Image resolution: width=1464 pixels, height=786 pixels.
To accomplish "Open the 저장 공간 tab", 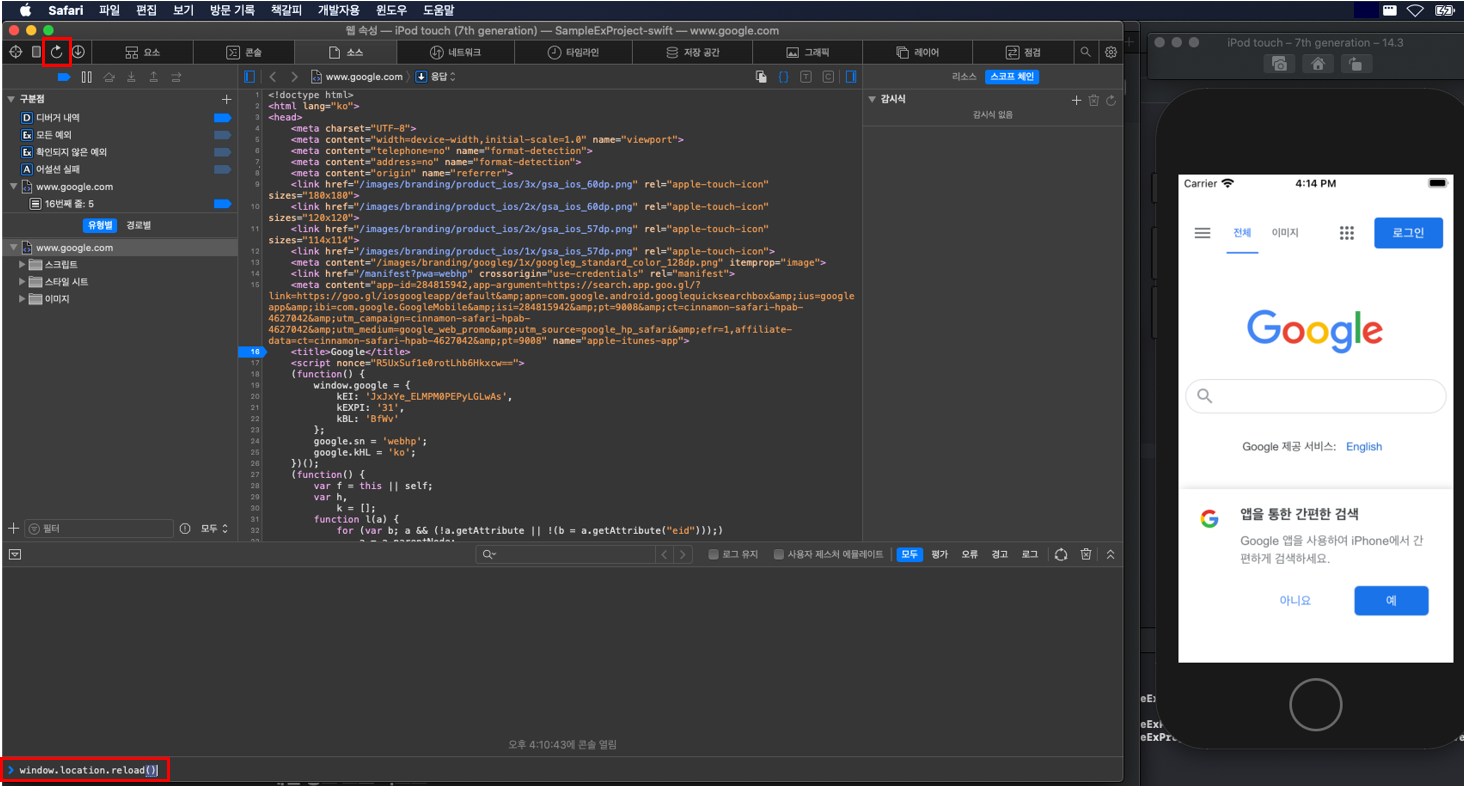I will (692, 52).
